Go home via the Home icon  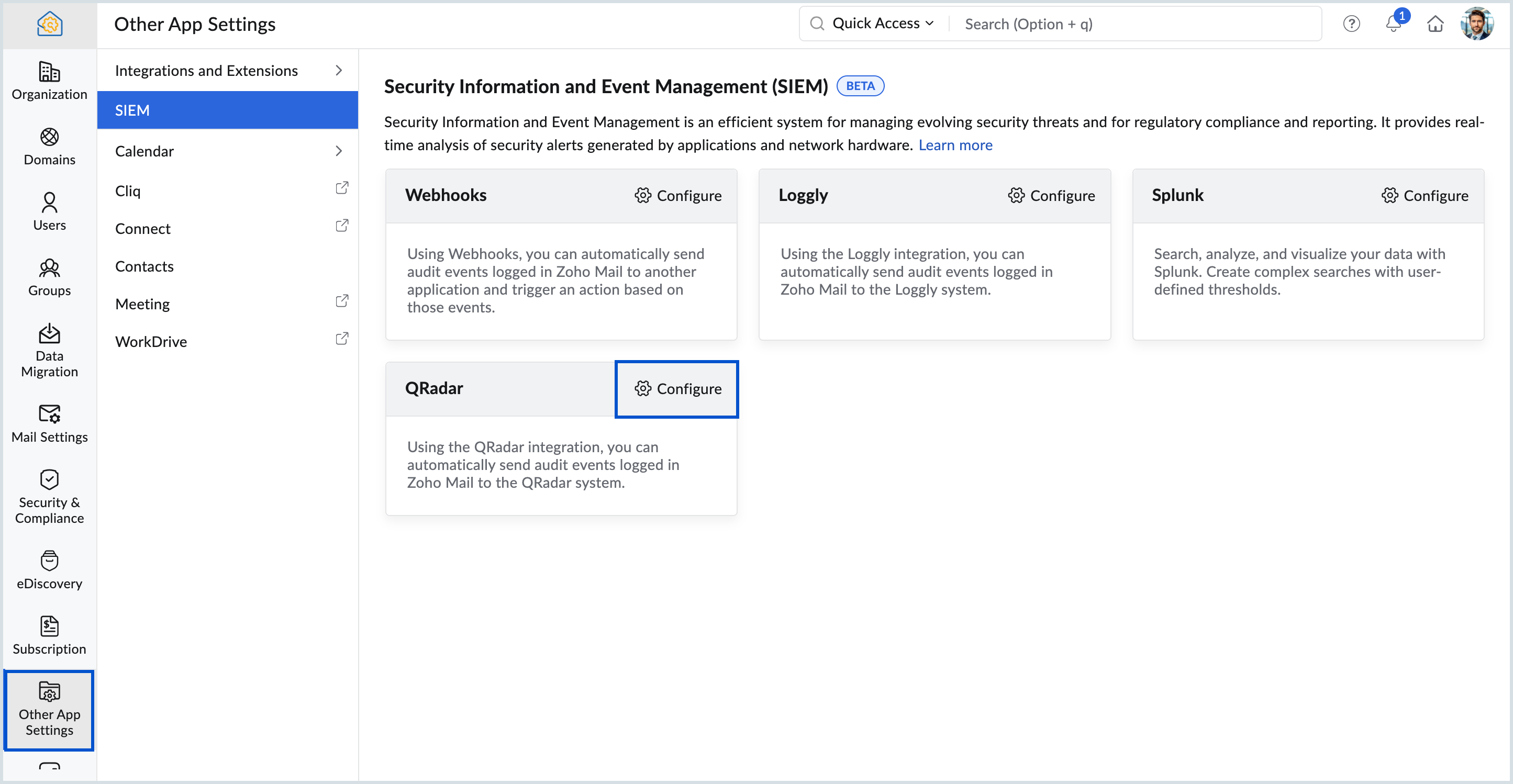[1436, 25]
